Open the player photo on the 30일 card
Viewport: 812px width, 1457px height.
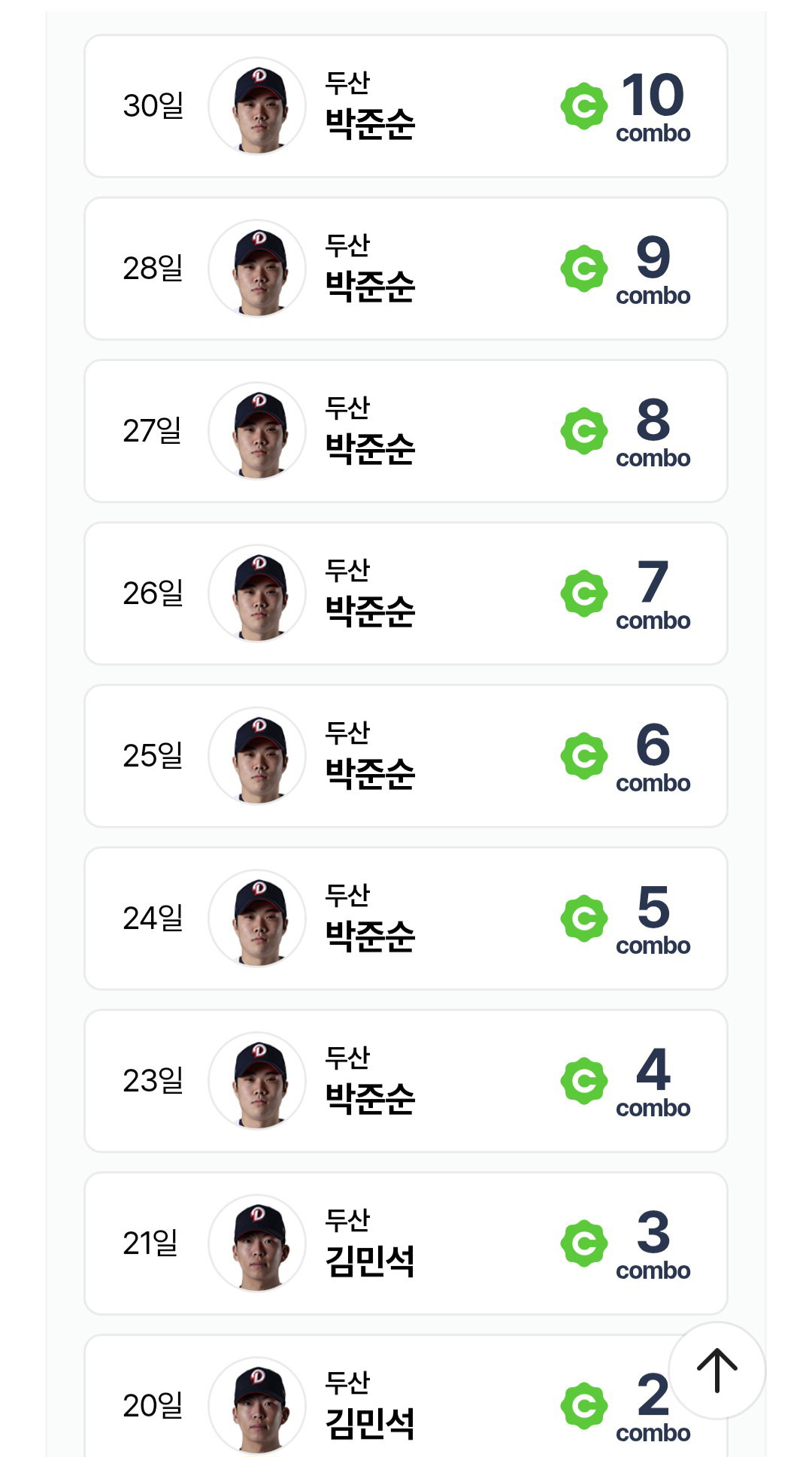click(x=257, y=106)
